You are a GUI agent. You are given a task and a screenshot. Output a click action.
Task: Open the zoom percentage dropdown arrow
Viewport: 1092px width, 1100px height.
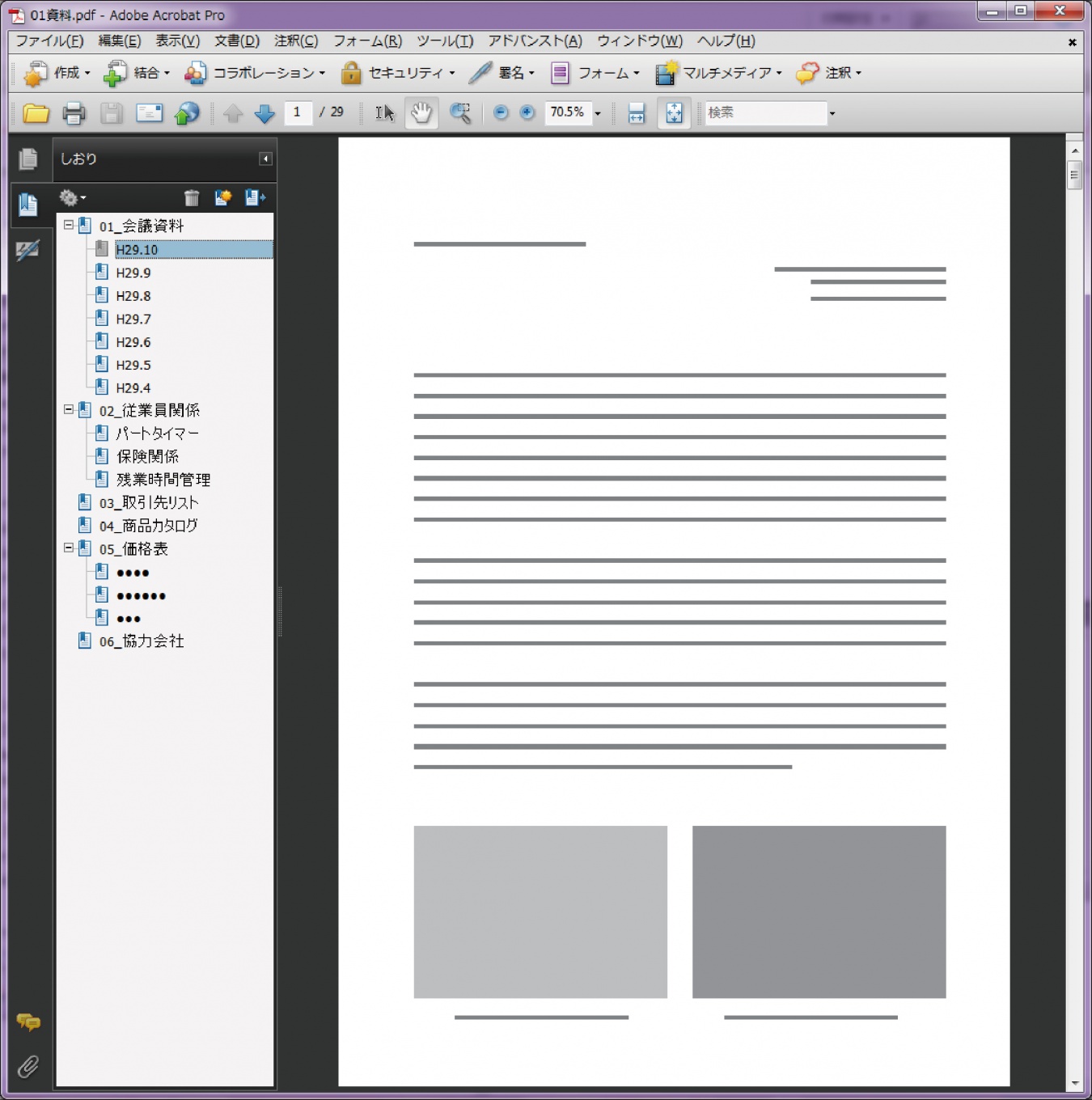pos(598,113)
